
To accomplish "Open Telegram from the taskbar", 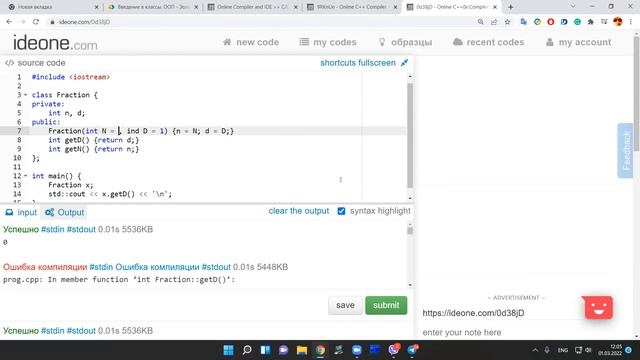I will click(413, 350).
